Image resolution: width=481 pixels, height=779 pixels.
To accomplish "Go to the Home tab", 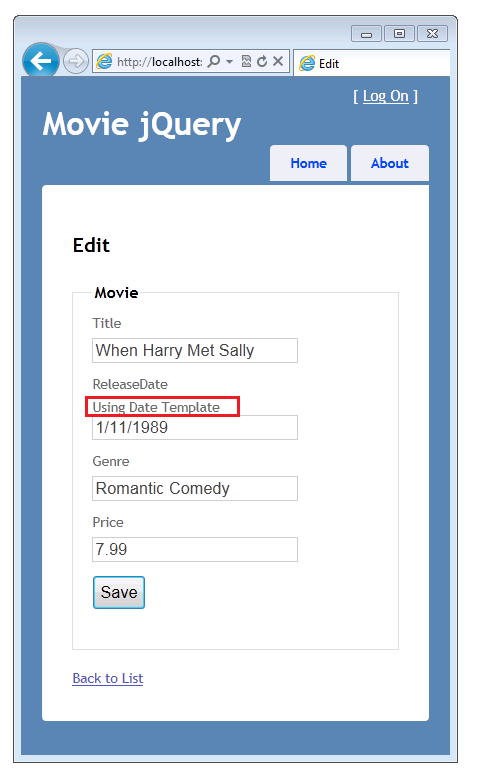I will [309, 163].
